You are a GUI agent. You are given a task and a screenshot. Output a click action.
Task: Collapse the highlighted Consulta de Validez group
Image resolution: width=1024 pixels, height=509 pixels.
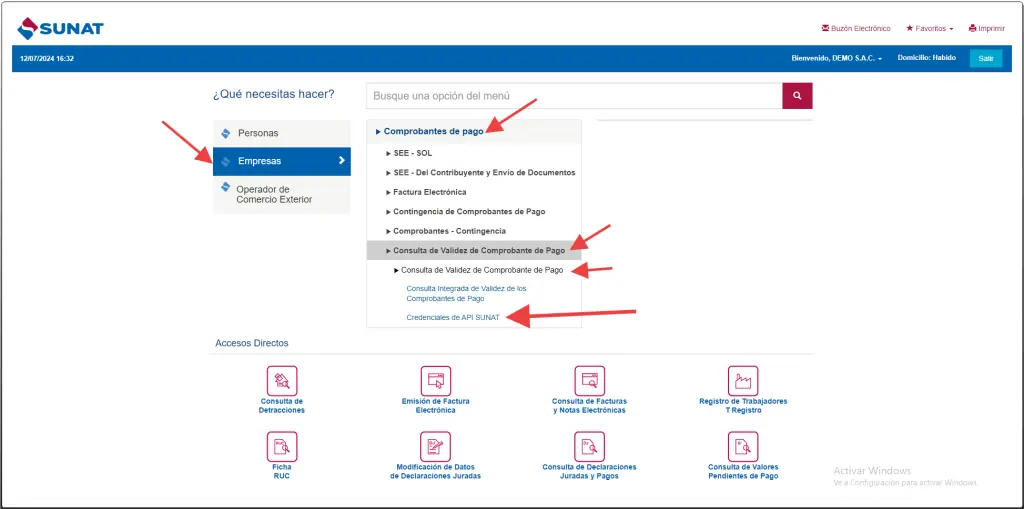point(473,250)
